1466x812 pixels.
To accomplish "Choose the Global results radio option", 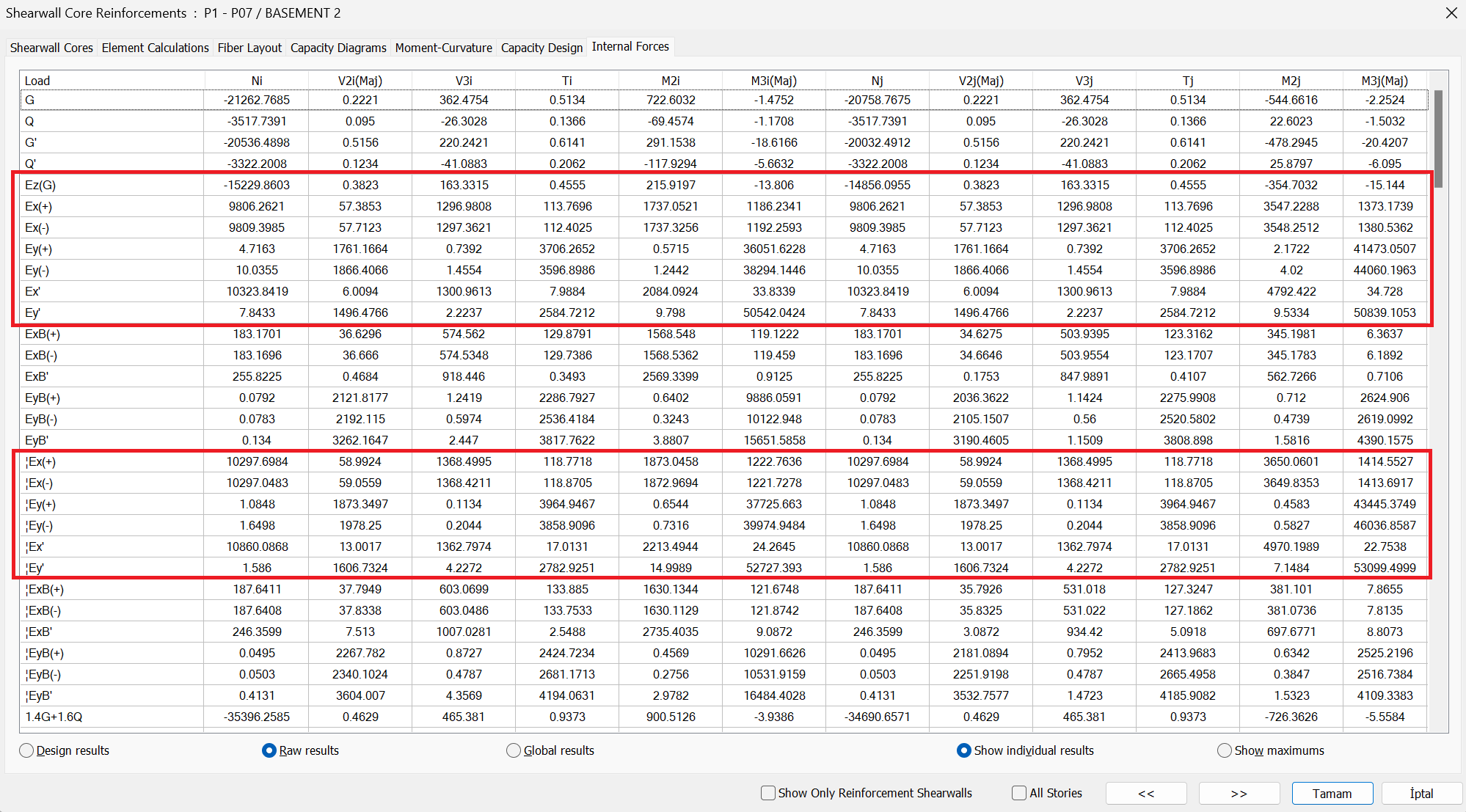I will coord(514,750).
